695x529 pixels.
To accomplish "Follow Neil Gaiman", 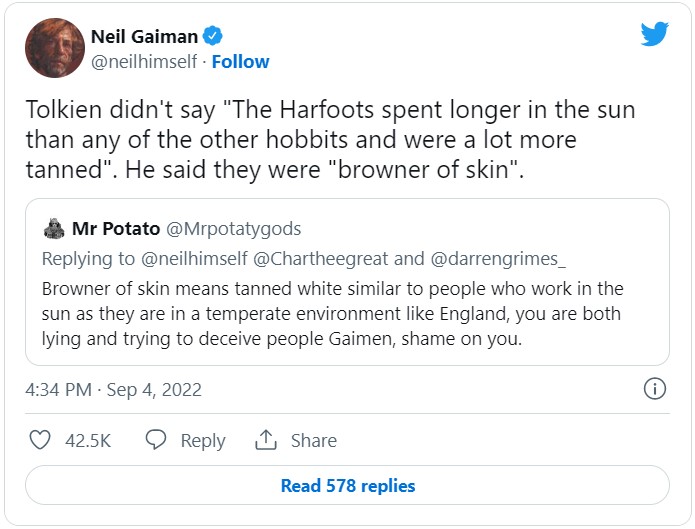I will click(x=240, y=62).
